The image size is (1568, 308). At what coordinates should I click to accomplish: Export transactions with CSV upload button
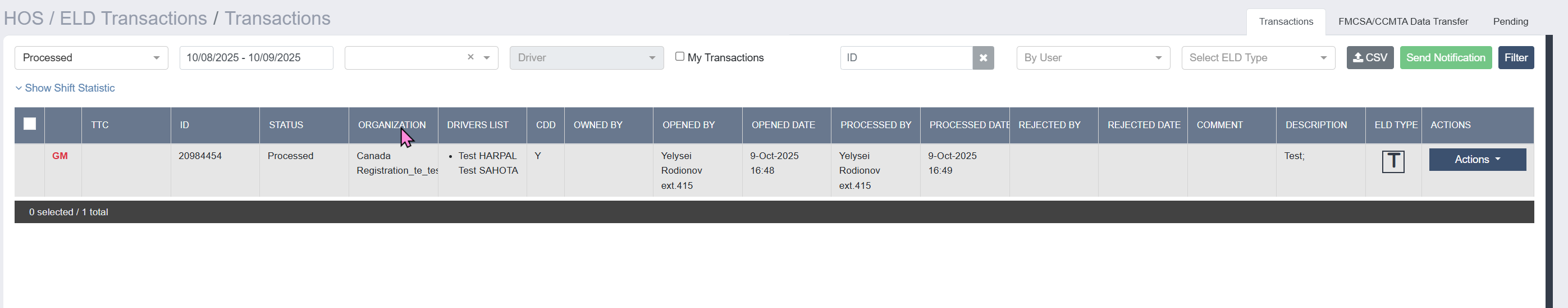[x=1370, y=58]
